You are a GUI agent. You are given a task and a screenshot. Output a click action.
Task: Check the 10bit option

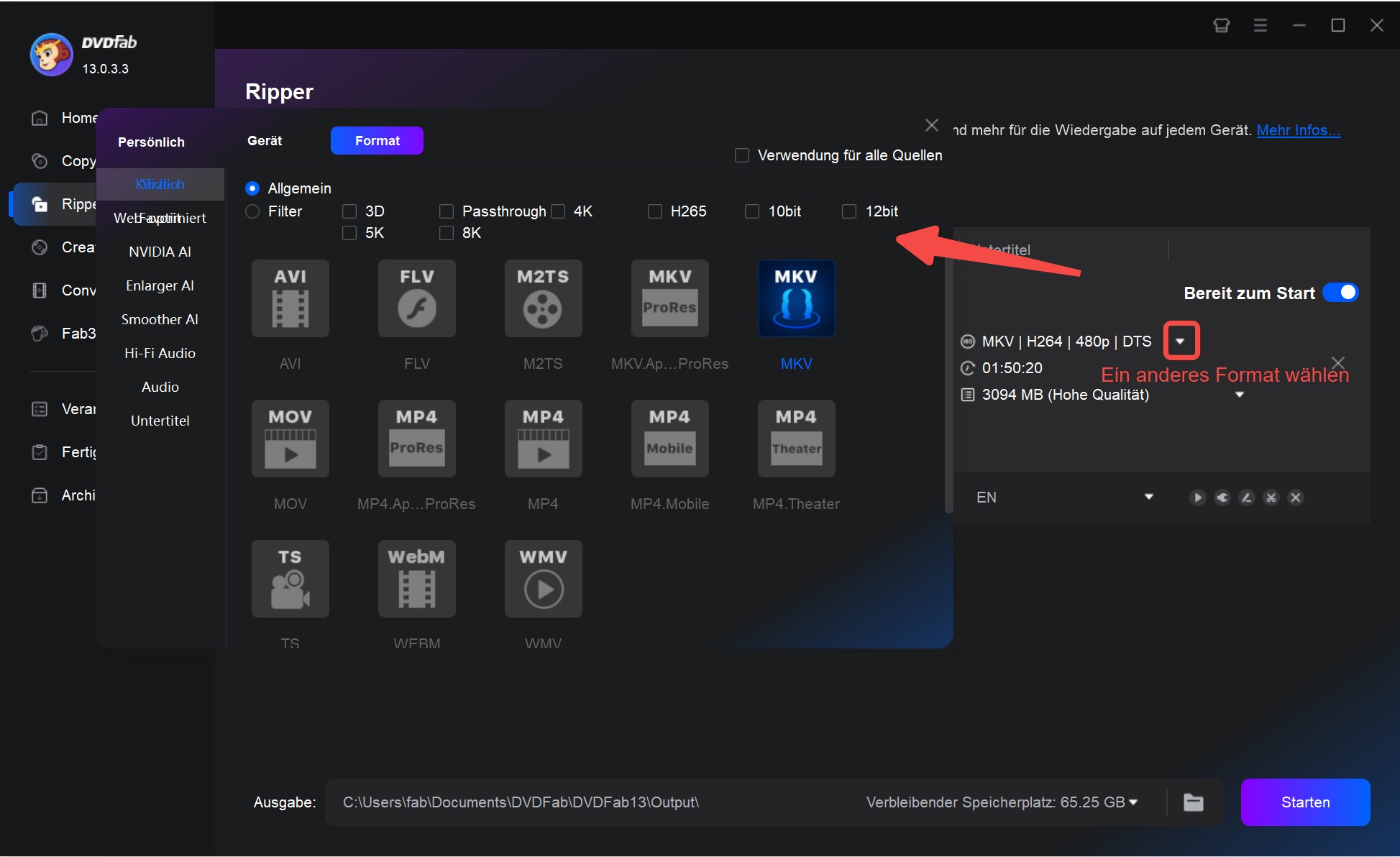pyautogui.click(x=752, y=211)
